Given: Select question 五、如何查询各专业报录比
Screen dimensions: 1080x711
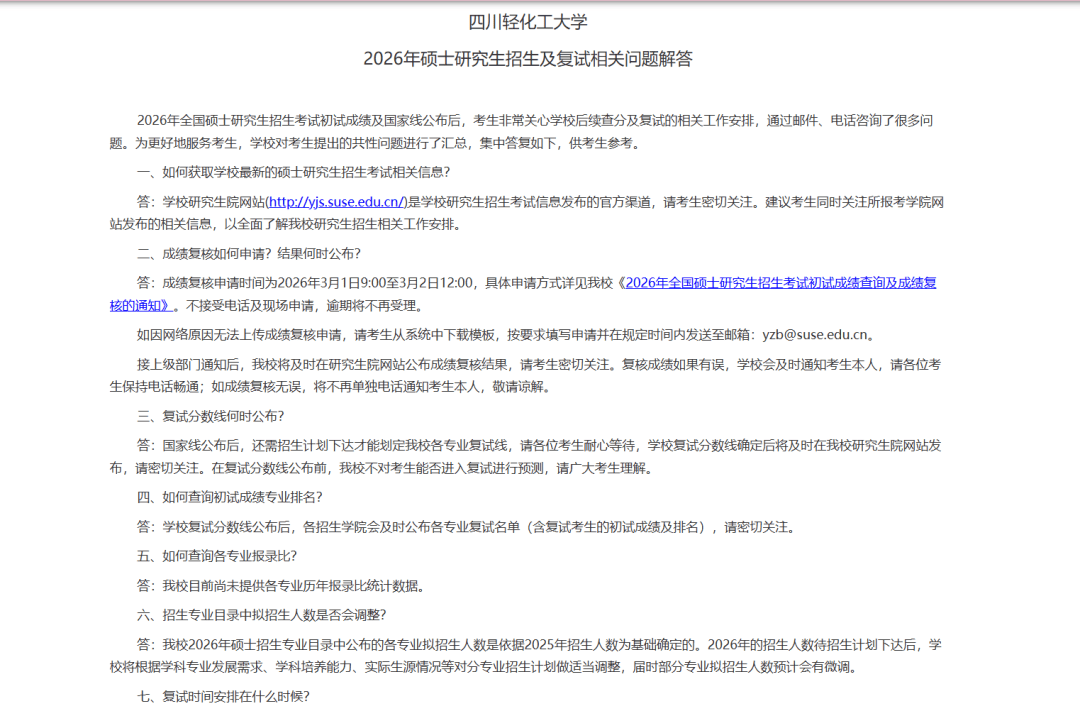Looking at the screenshot, I should tap(216, 556).
